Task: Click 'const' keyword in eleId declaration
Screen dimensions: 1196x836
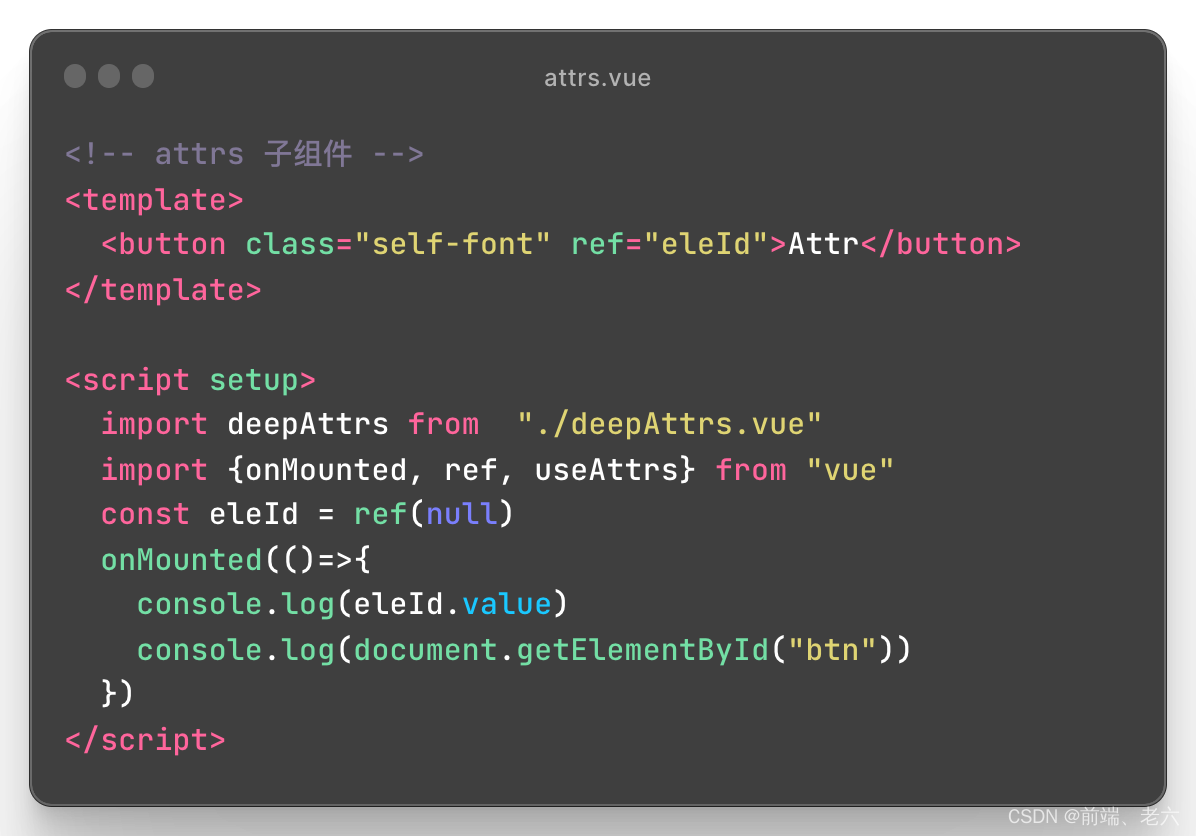Action: (145, 514)
